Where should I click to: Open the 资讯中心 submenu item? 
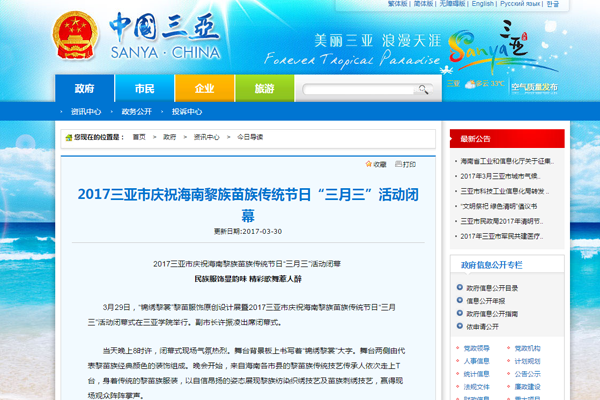(86, 112)
